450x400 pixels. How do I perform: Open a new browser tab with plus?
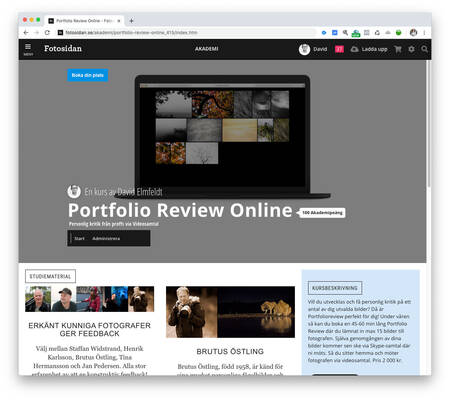pos(131,21)
